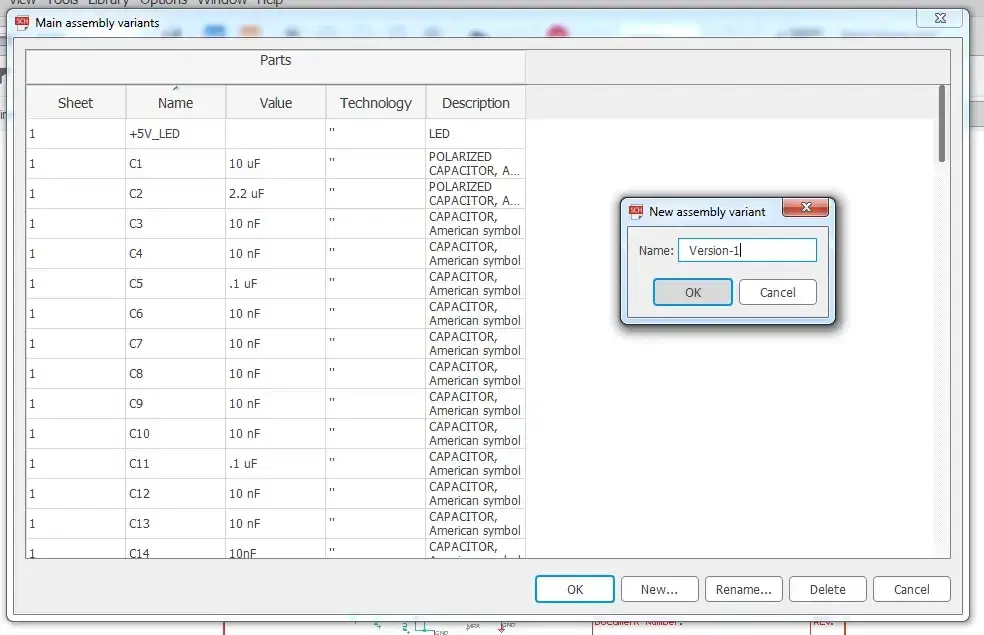Click the Description column header
The width and height of the screenshot is (984, 635).
[475, 102]
